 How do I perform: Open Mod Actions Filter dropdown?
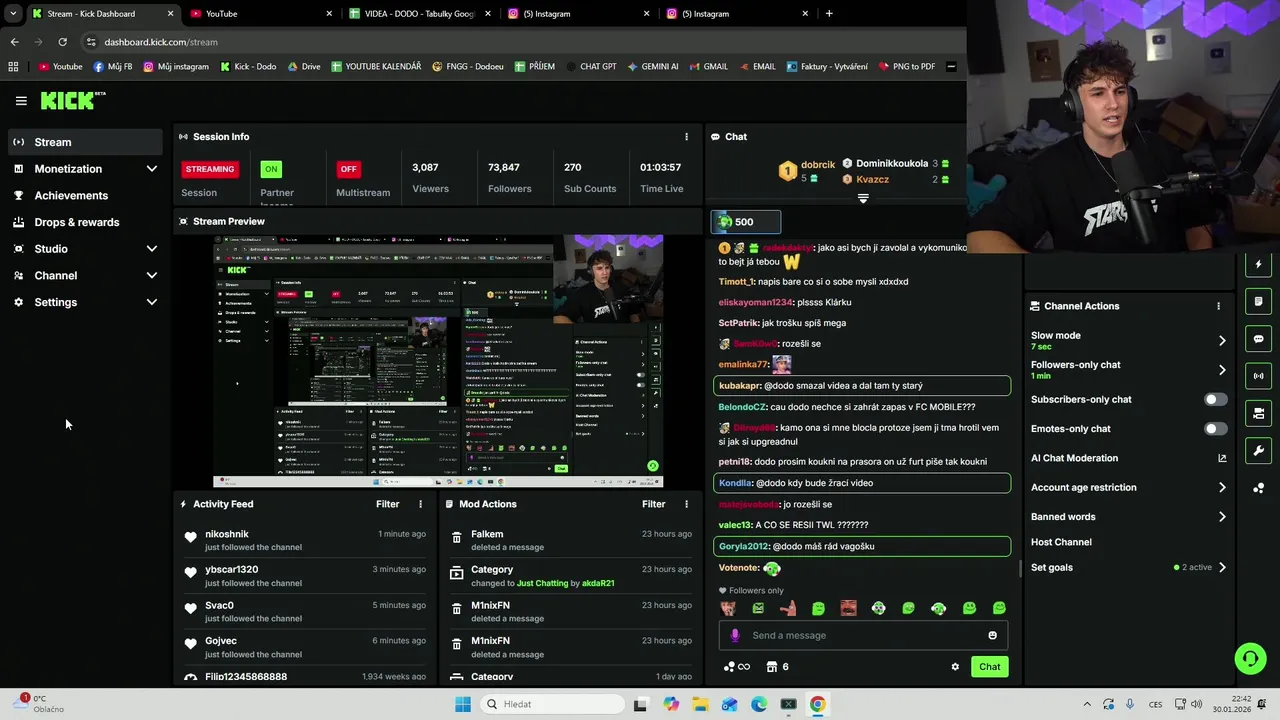pos(653,504)
